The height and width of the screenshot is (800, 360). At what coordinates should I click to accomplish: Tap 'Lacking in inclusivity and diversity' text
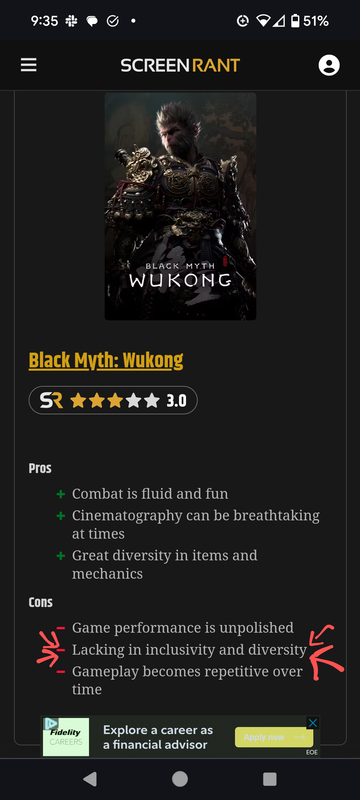(189, 650)
